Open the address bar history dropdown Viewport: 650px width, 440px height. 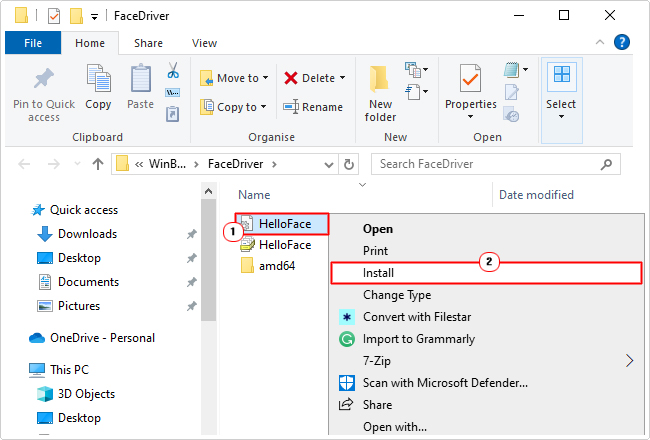tap(329, 165)
